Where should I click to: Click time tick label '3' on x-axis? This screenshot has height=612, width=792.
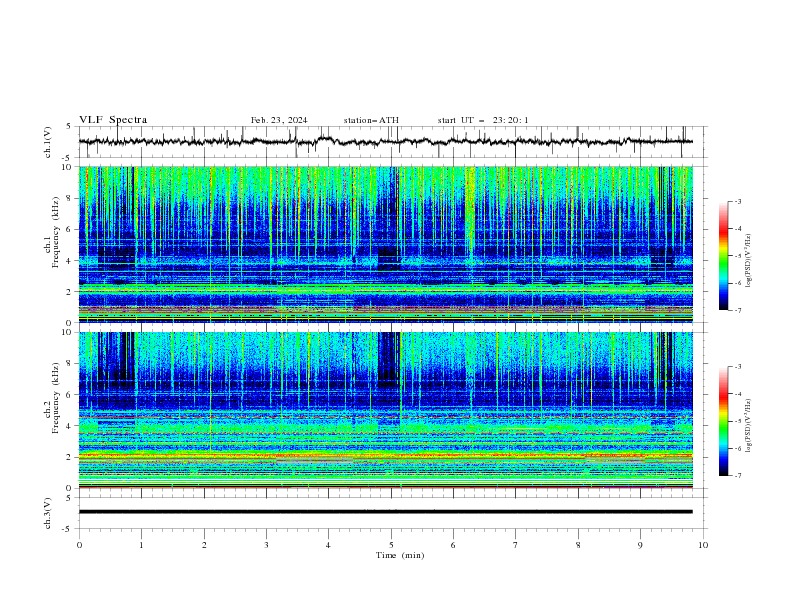click(x=266, y=545)
